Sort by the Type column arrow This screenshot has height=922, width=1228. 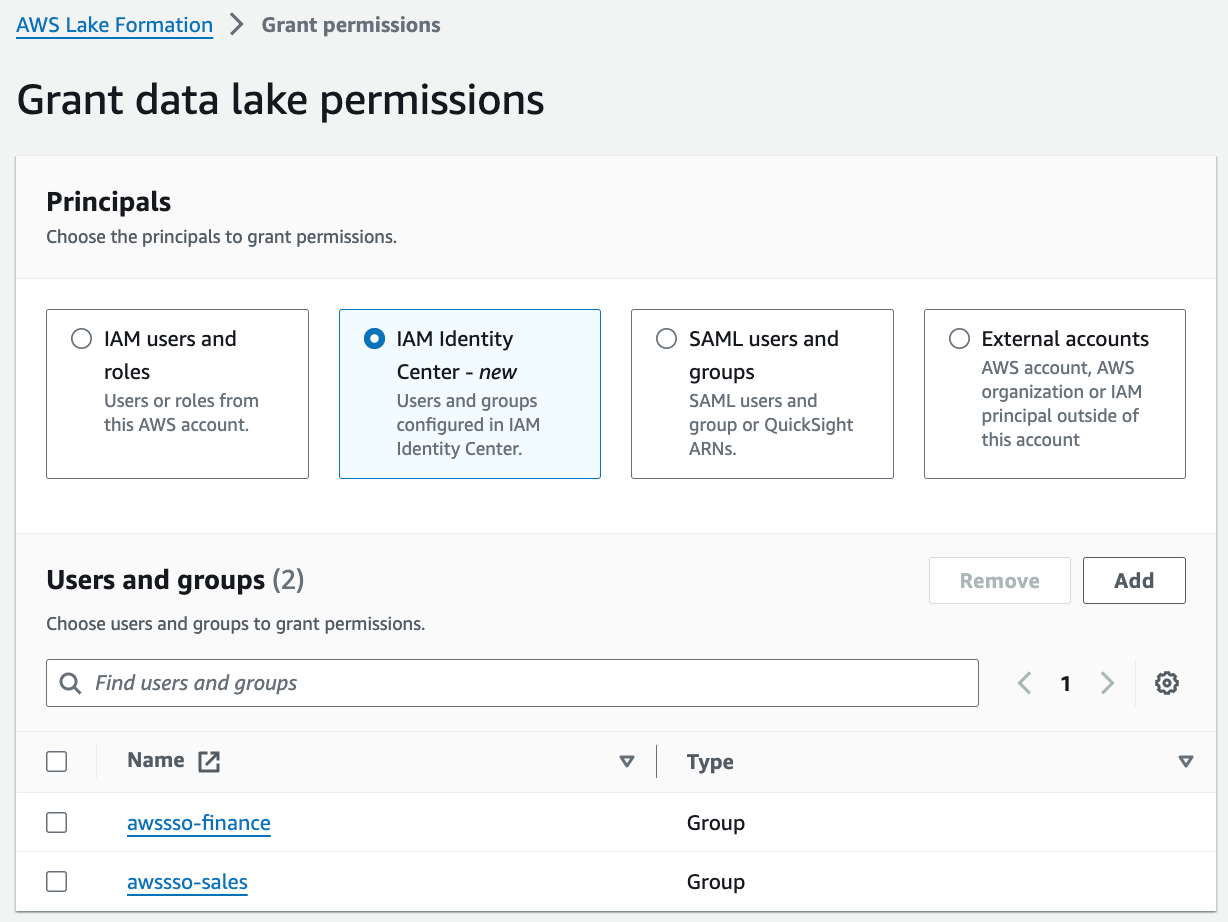tap(1185, 762)
